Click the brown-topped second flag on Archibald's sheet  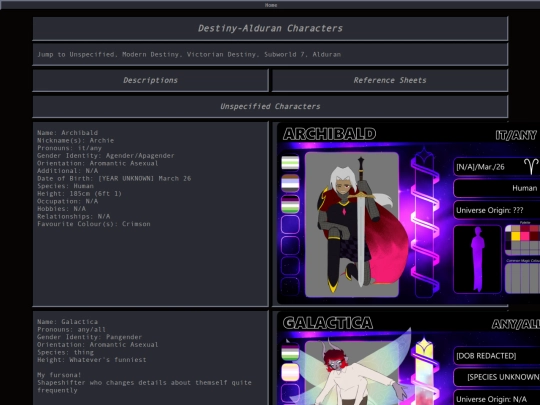click(x=290, y=183)
